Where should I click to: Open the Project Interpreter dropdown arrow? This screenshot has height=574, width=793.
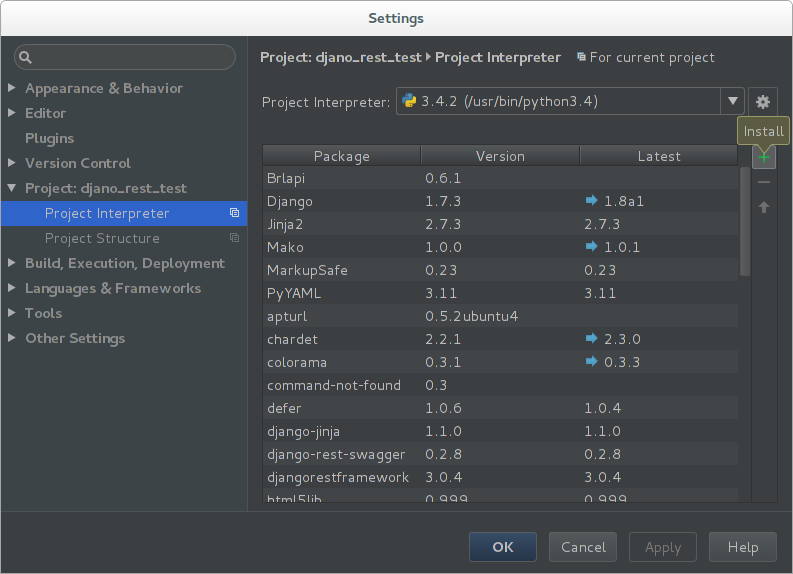pos(732,101)
